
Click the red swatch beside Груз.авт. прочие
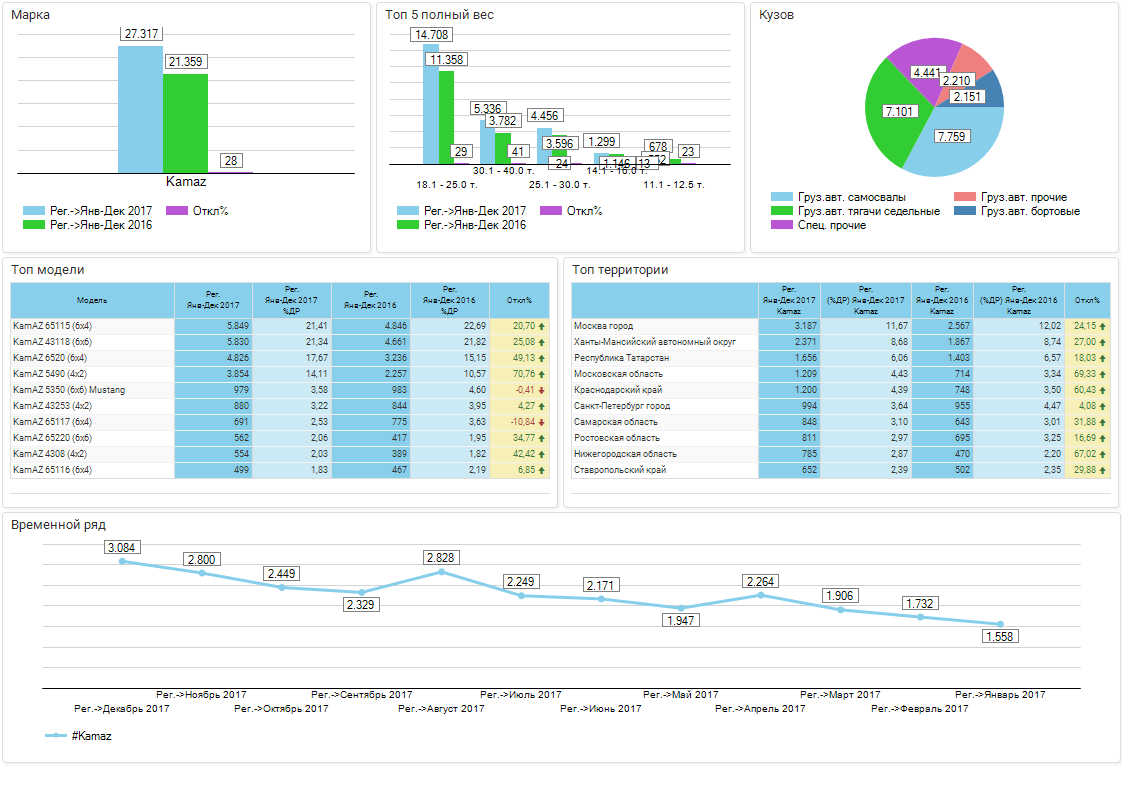(x=965, y=197)
